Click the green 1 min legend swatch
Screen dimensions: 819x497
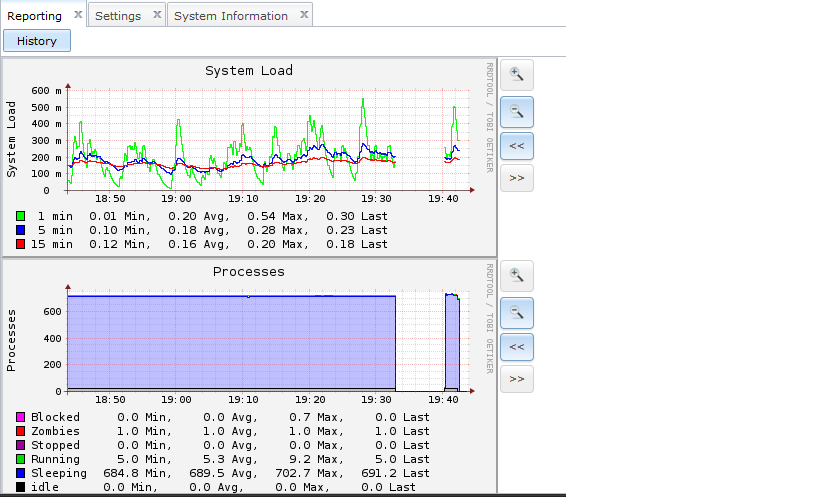coord(20,216)
